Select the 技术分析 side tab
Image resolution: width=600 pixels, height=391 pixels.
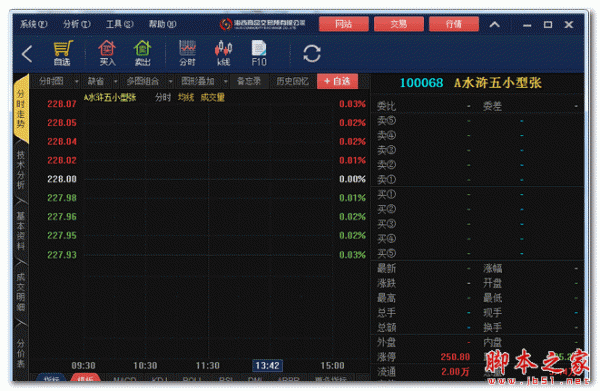(21, 170)
